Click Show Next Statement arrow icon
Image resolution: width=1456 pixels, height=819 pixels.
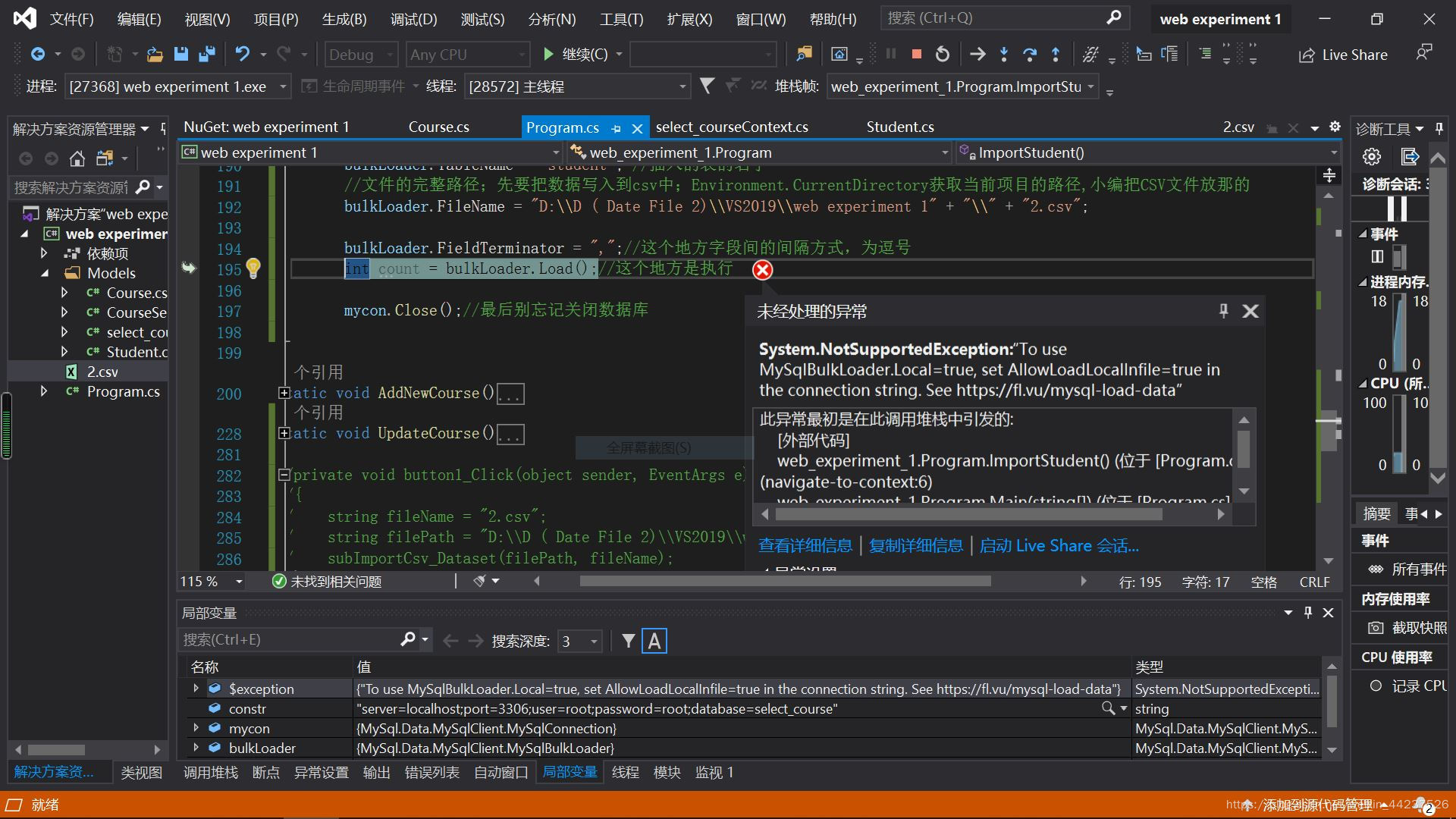(977, 55)
